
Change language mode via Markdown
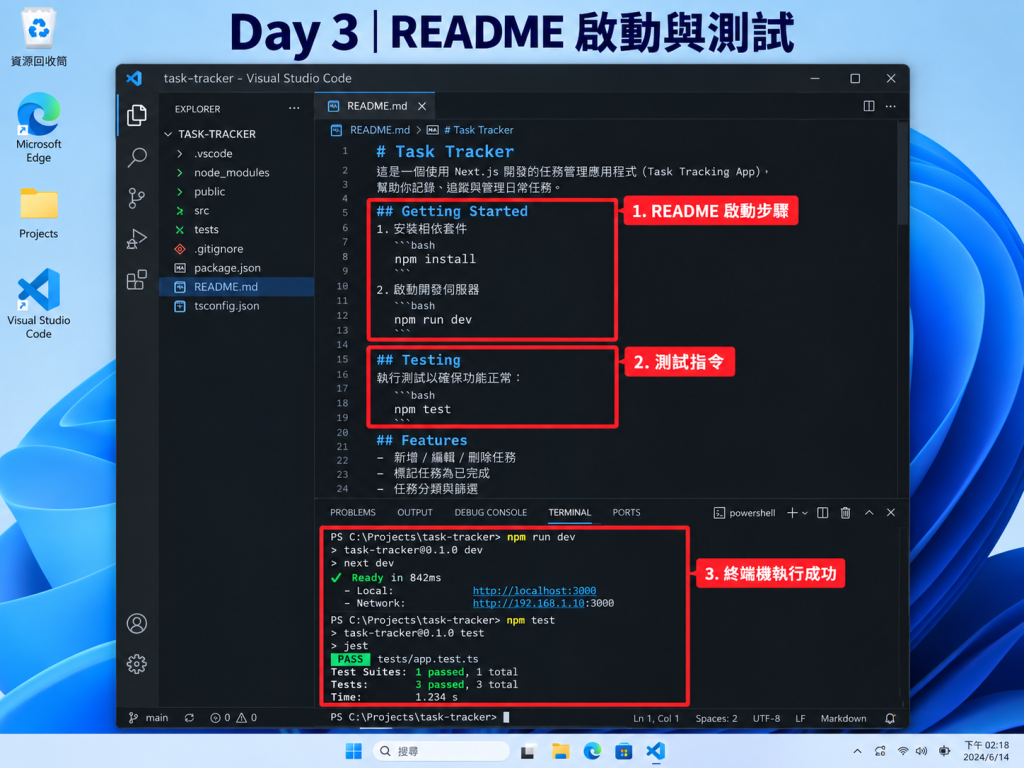point(843,718)
